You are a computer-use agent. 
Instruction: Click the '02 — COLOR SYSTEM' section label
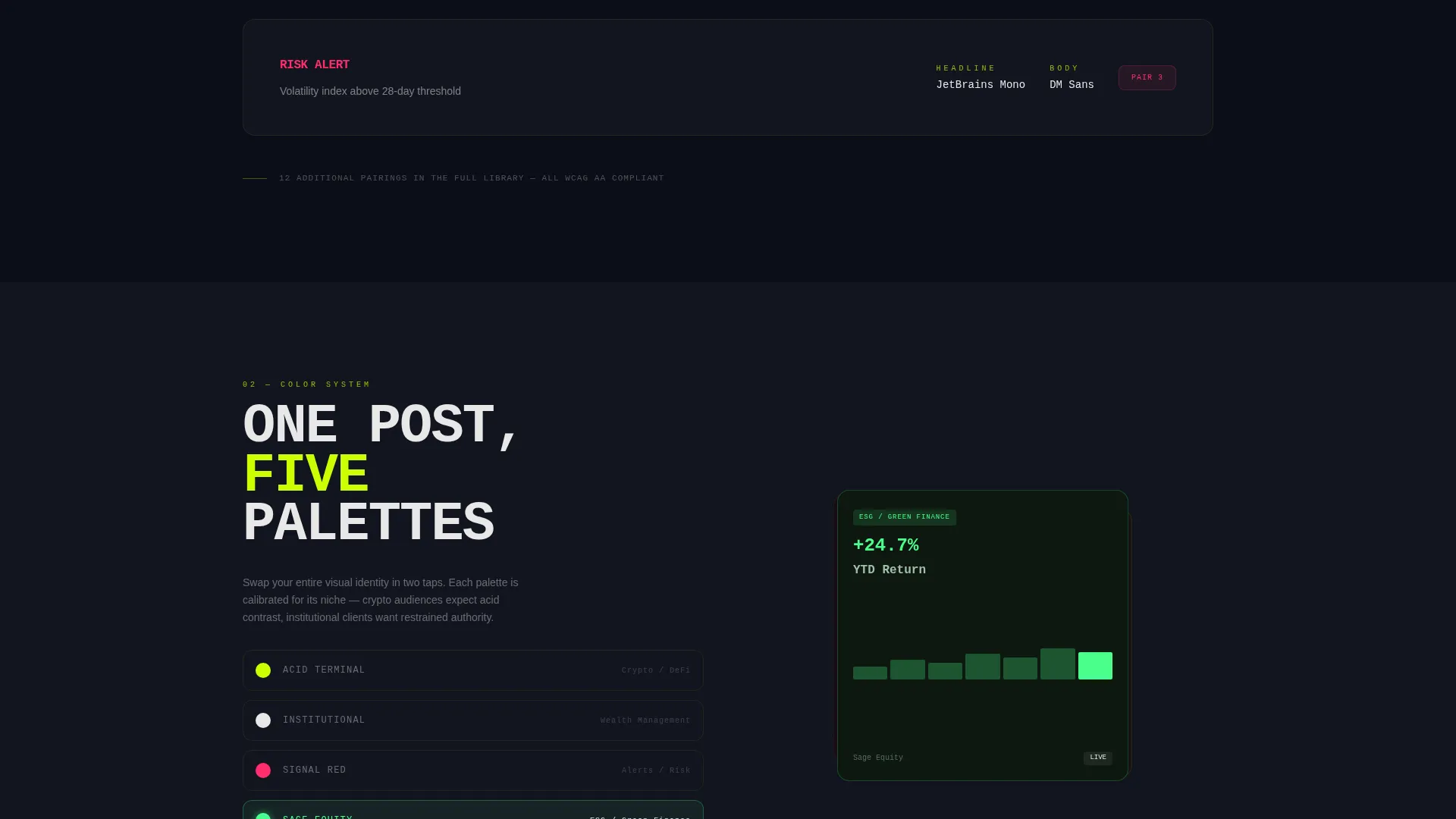point(307,384)
